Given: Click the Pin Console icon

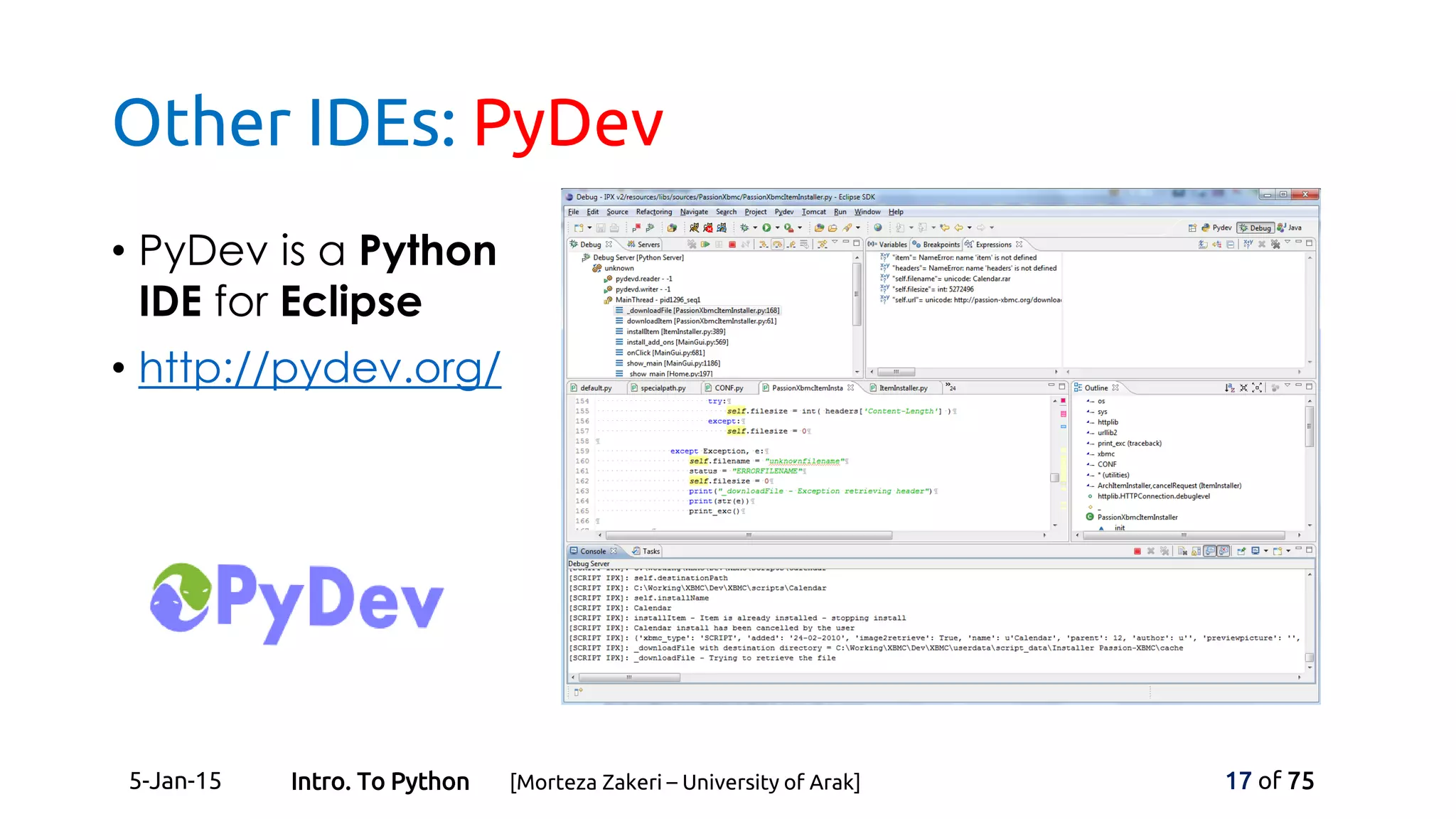Looking at the screenshot, I should [1241, 551].
